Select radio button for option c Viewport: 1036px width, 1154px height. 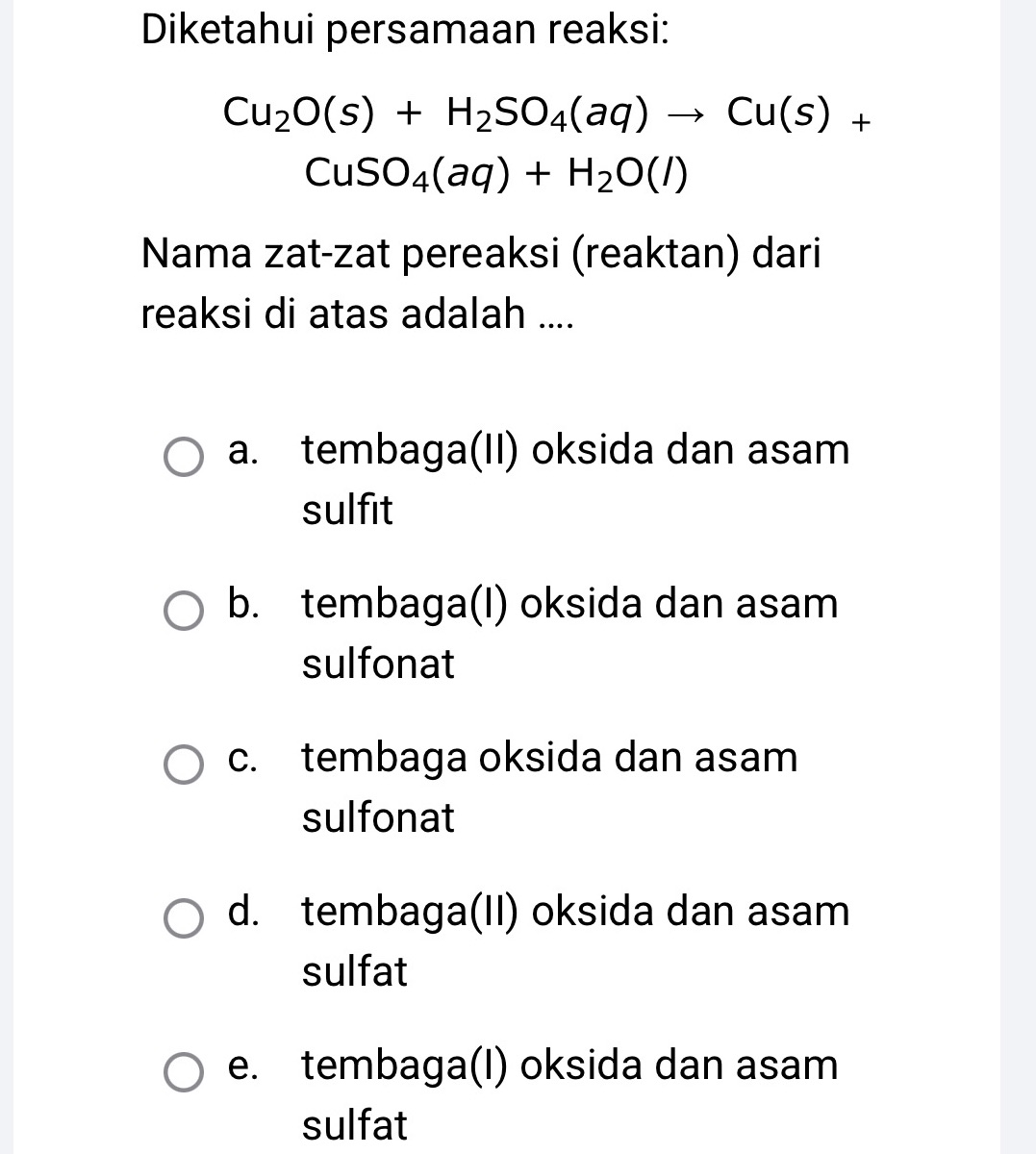click(x=185, y=766)
